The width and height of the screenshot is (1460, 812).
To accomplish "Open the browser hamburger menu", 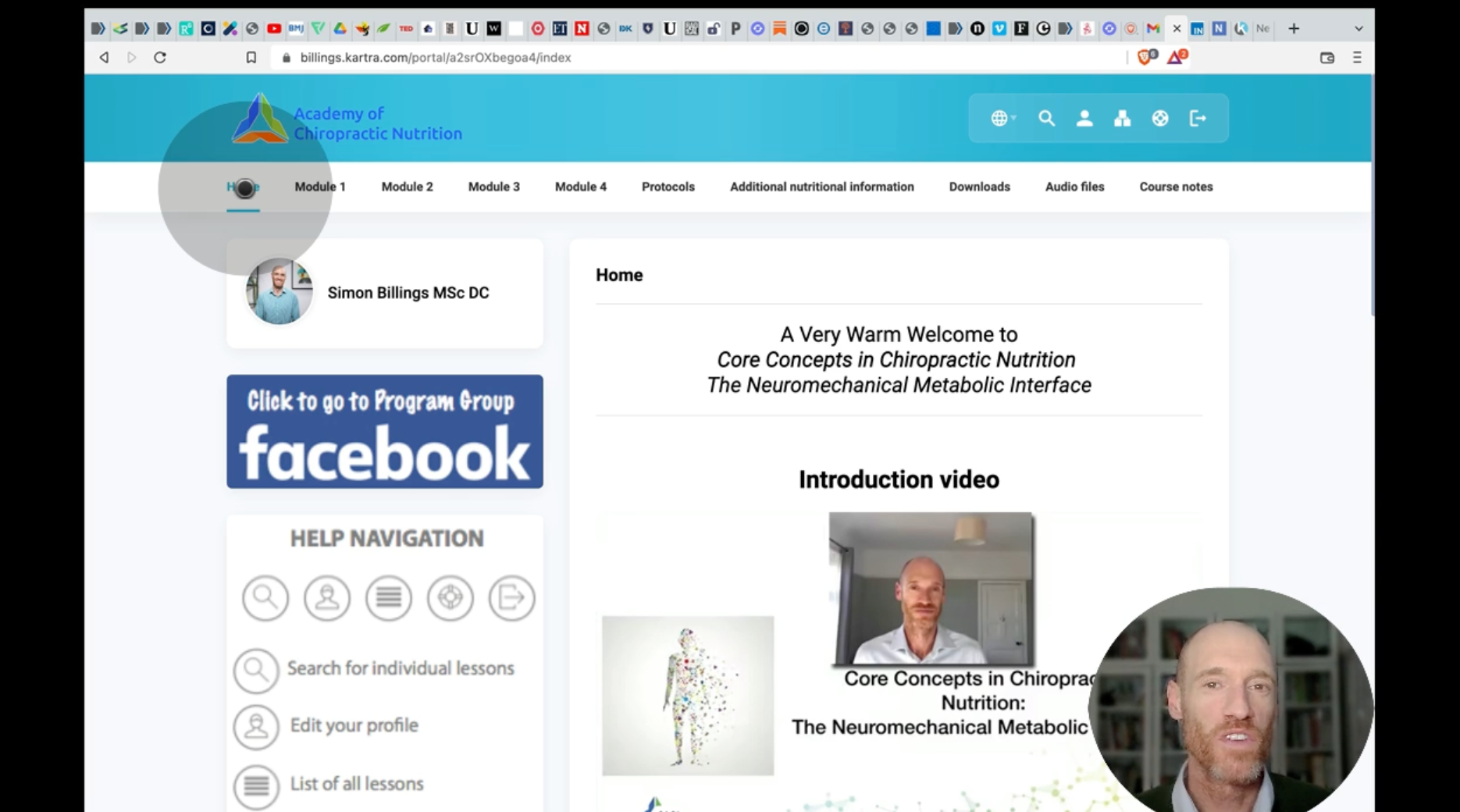I will tap(1357, 57).
